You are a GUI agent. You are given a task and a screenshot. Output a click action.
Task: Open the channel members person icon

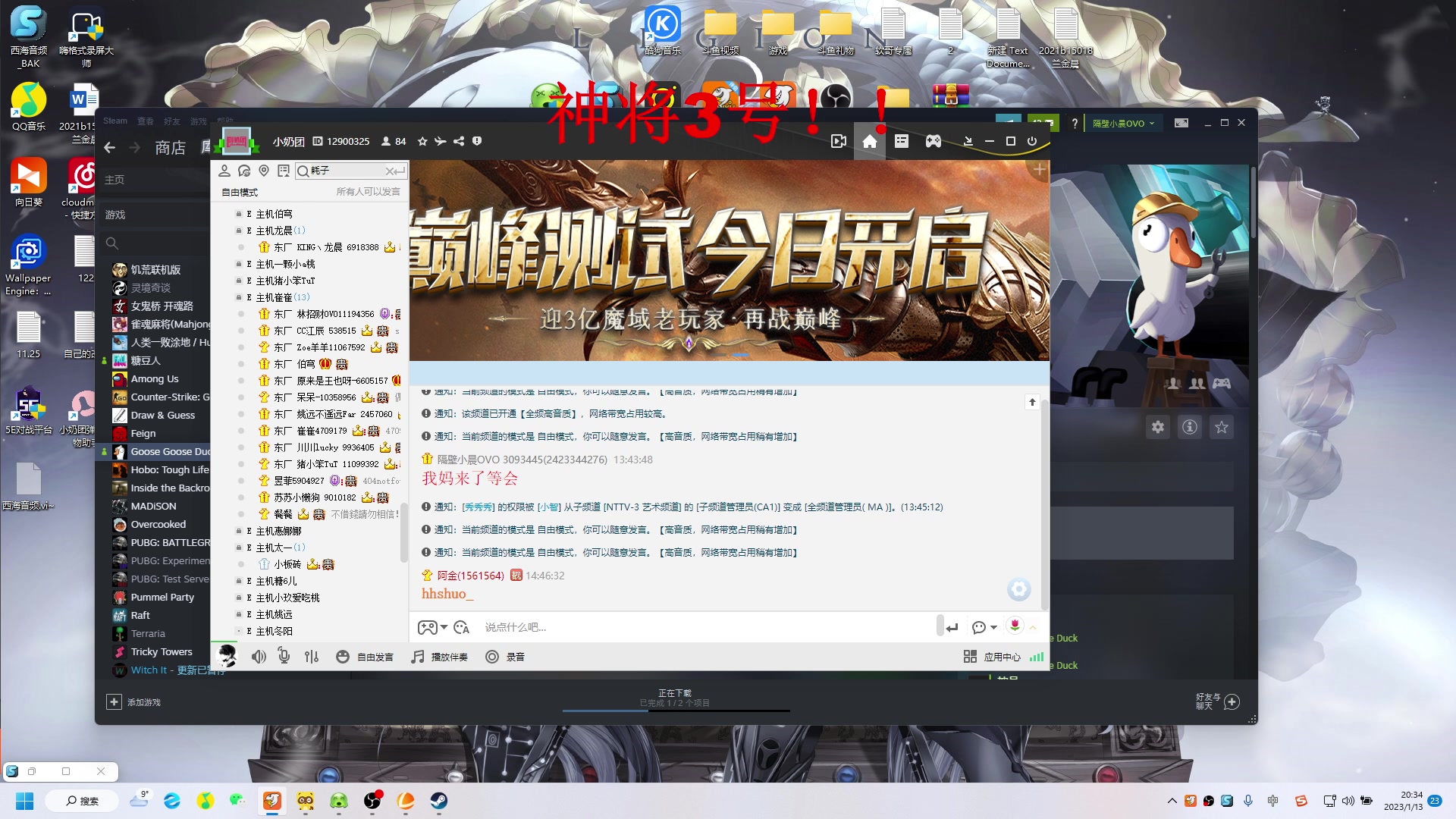[x=224, y=171]
